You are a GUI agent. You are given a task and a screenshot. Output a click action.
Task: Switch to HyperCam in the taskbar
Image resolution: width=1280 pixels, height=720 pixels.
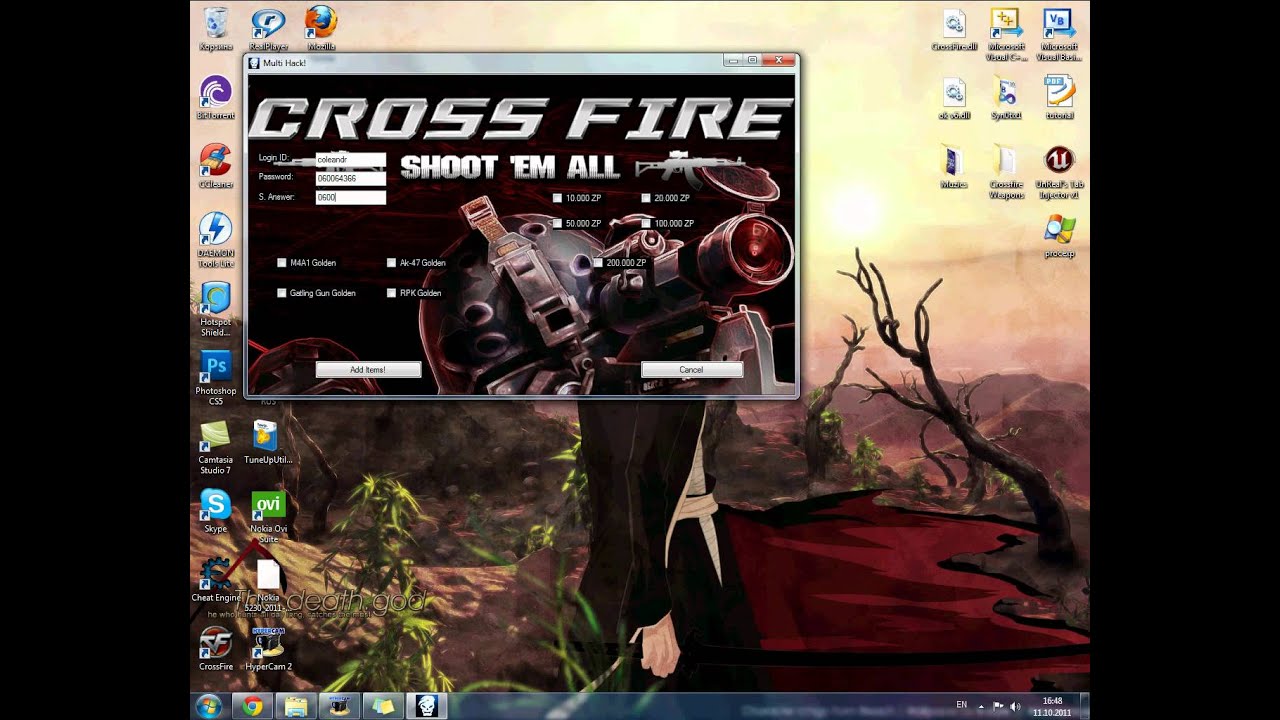(339, 706)
